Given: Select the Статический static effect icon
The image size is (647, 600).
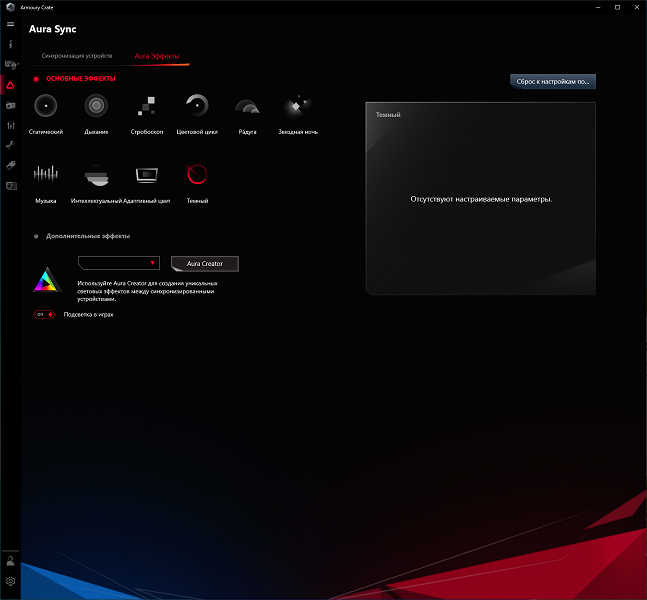Looking at the screenshot, I should click(x=46, y=106).
